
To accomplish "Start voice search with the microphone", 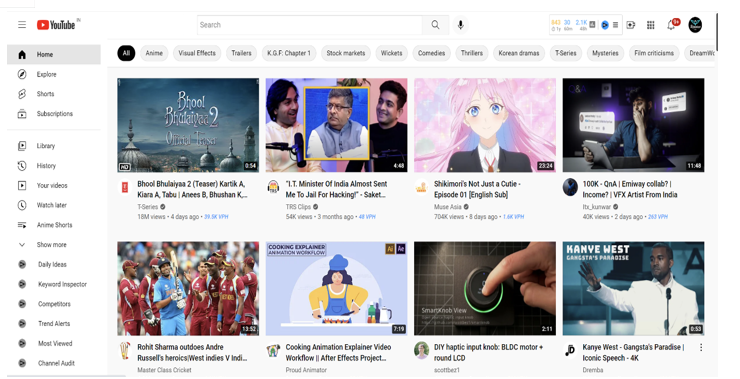I will (461, 25).
